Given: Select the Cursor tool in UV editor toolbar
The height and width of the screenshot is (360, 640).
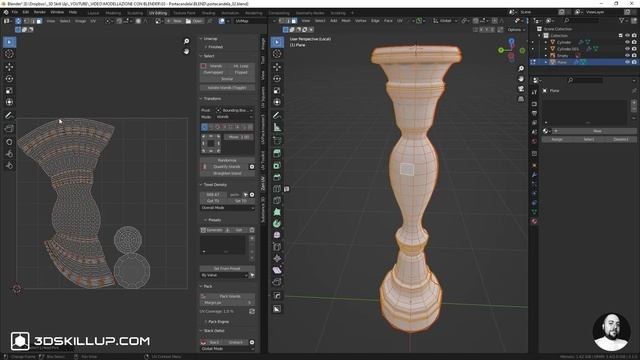Looking at the screenshot, I should pyautogui.click(x=9, y=54).
